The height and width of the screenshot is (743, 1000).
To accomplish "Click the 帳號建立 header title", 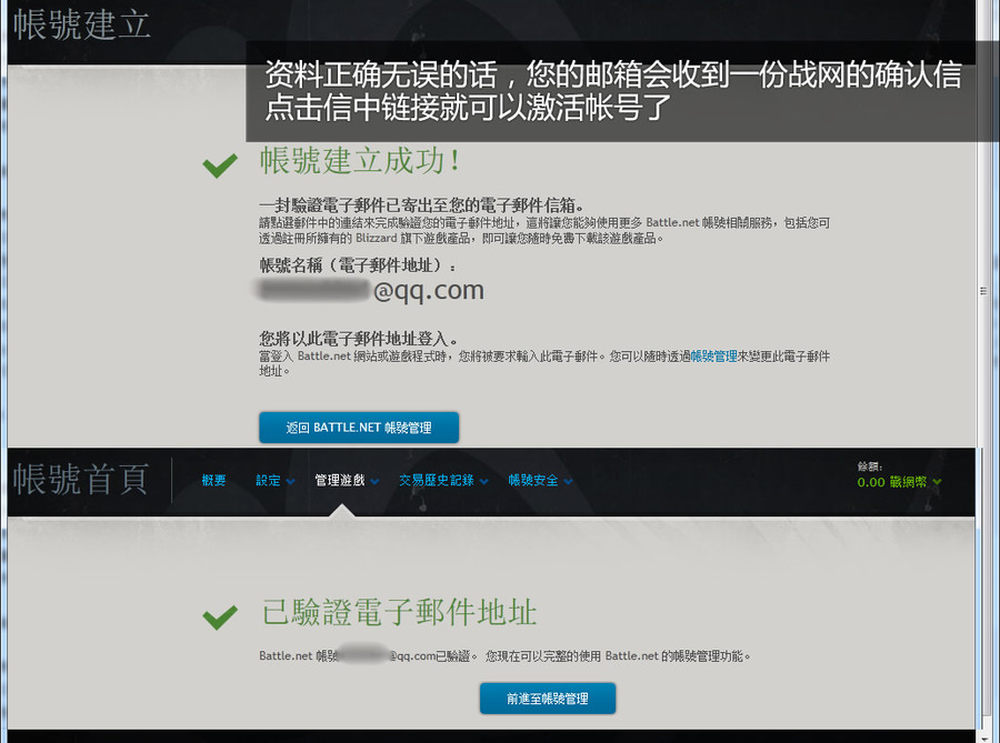I will point(82,25).
